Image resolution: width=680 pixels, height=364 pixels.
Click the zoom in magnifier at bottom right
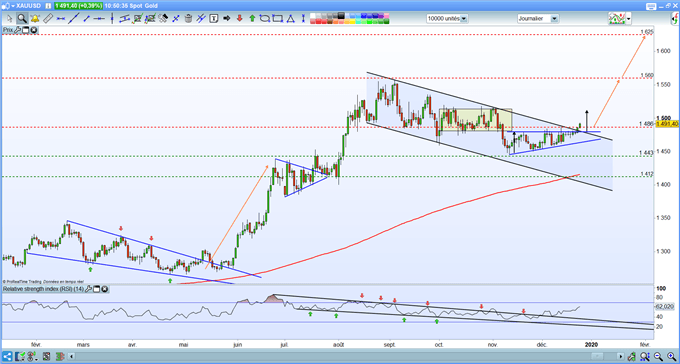click(671, 357)
